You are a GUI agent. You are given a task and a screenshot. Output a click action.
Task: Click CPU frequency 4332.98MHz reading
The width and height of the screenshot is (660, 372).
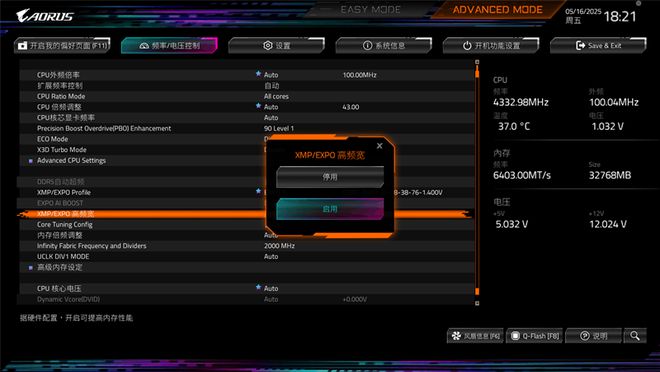pos(521,102)
